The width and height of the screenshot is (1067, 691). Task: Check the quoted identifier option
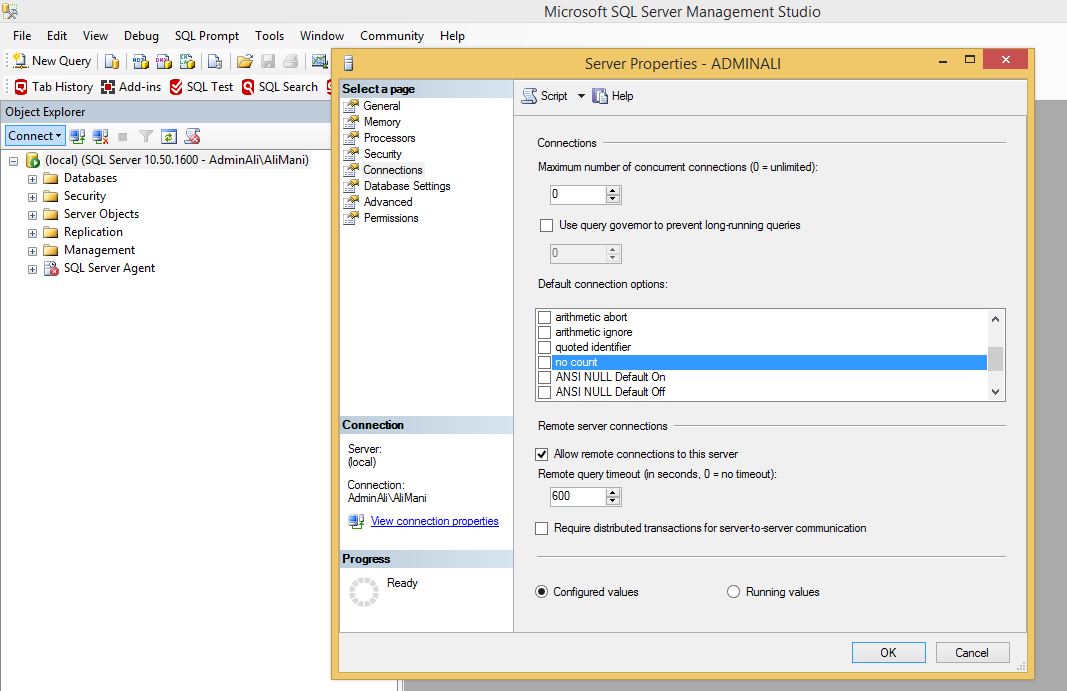[x=544, y=347]
